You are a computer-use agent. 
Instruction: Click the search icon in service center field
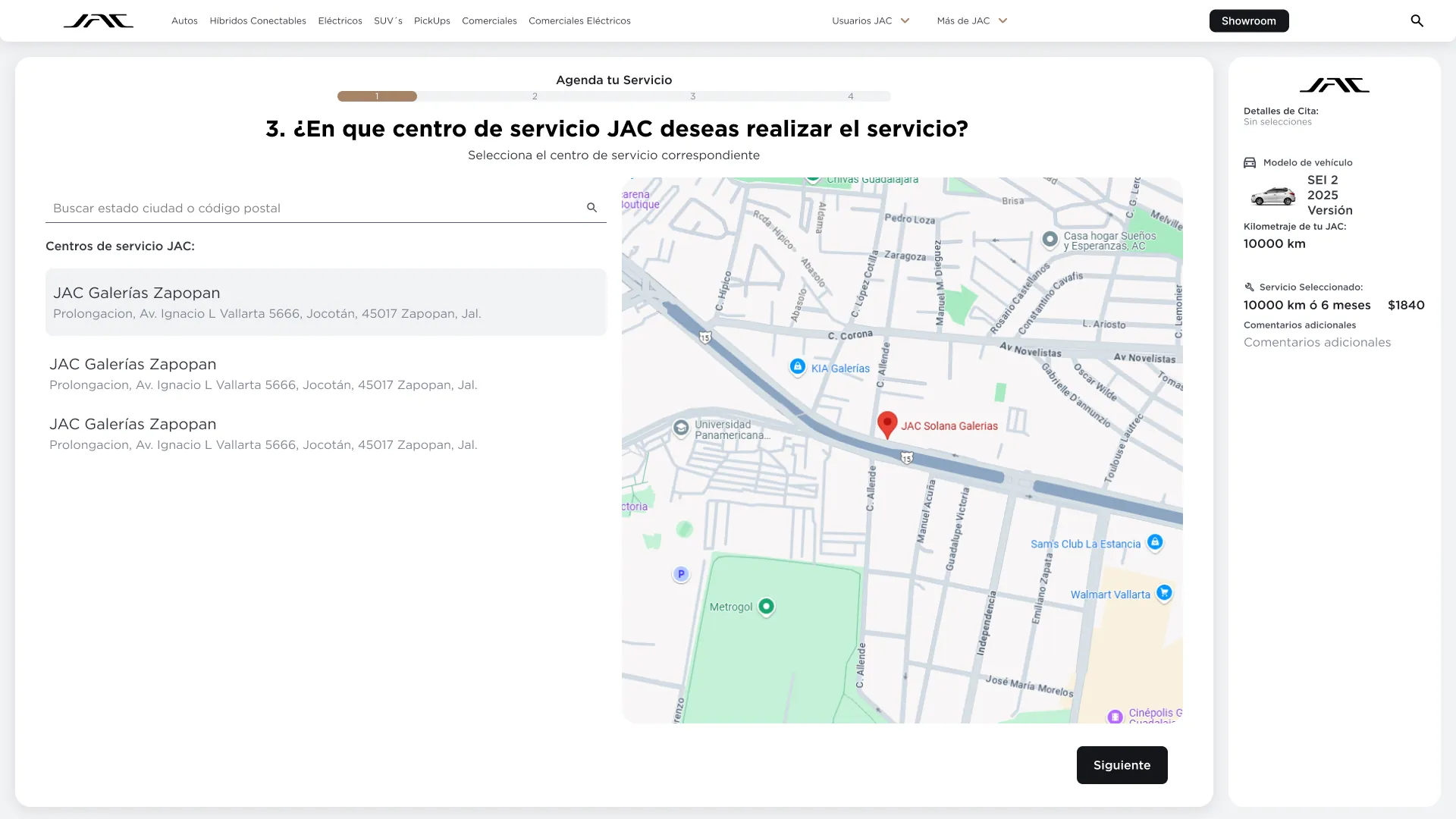pyautogui.click(x=592, y=208)
